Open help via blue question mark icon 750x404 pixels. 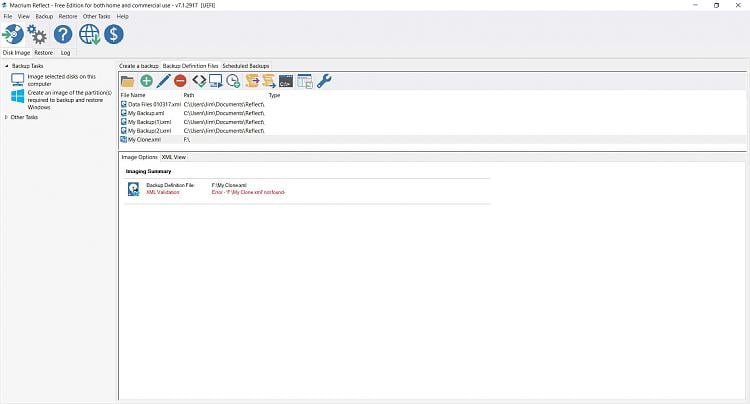[63, 34]
